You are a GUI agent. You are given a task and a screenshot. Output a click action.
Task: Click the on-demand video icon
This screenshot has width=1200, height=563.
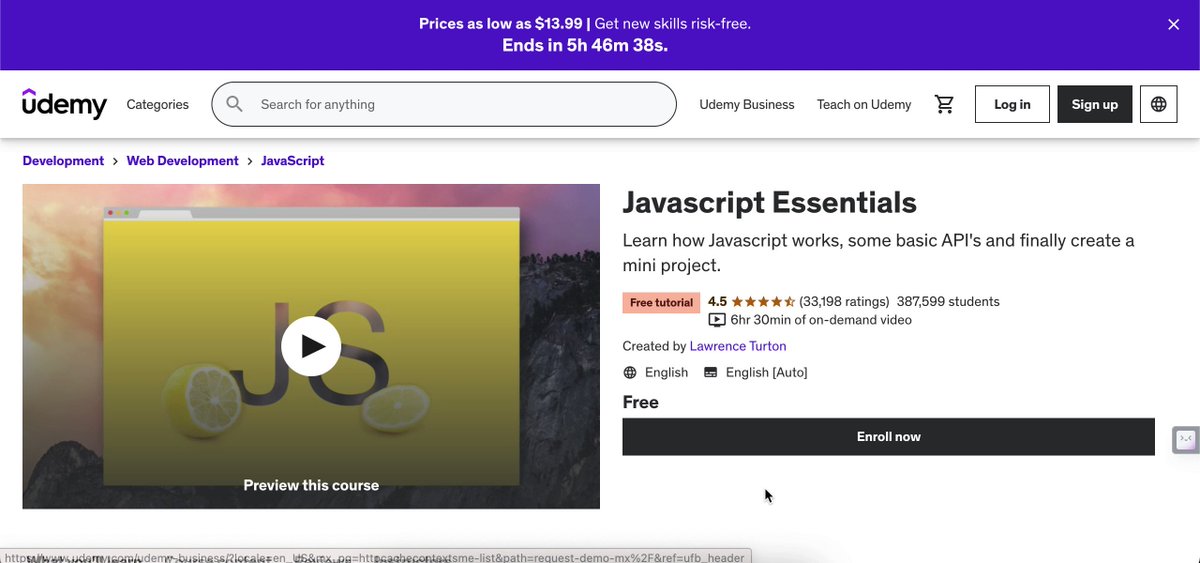tap(717, 320)
